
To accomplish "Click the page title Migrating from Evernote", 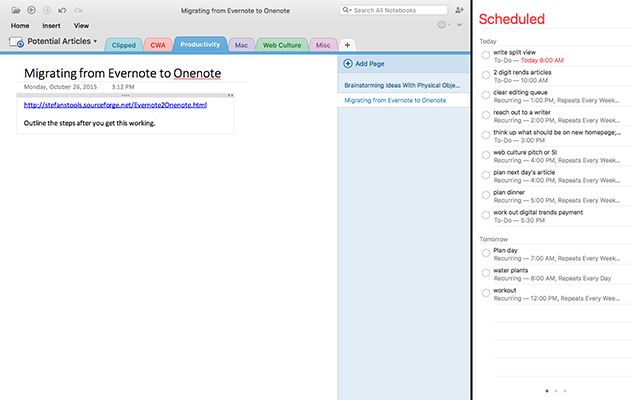I will 122,73.
